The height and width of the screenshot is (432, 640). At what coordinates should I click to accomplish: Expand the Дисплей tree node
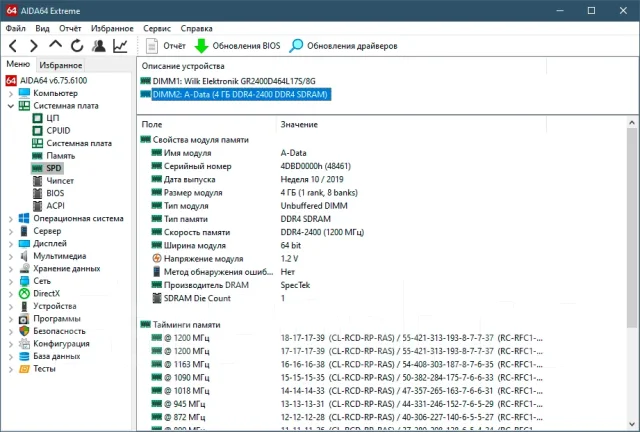click(x=11, y=244)
